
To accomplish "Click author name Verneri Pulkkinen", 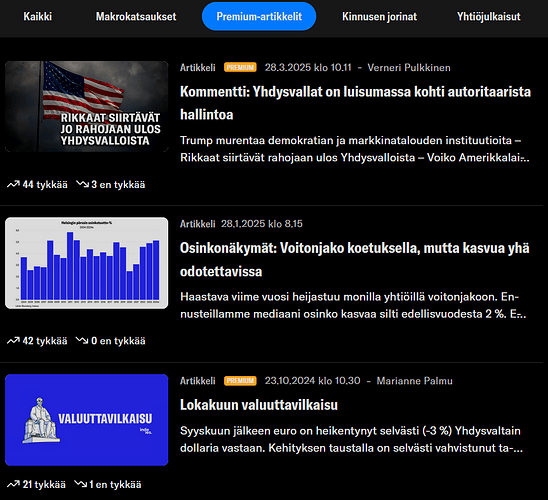I will (x=409, y=67).
